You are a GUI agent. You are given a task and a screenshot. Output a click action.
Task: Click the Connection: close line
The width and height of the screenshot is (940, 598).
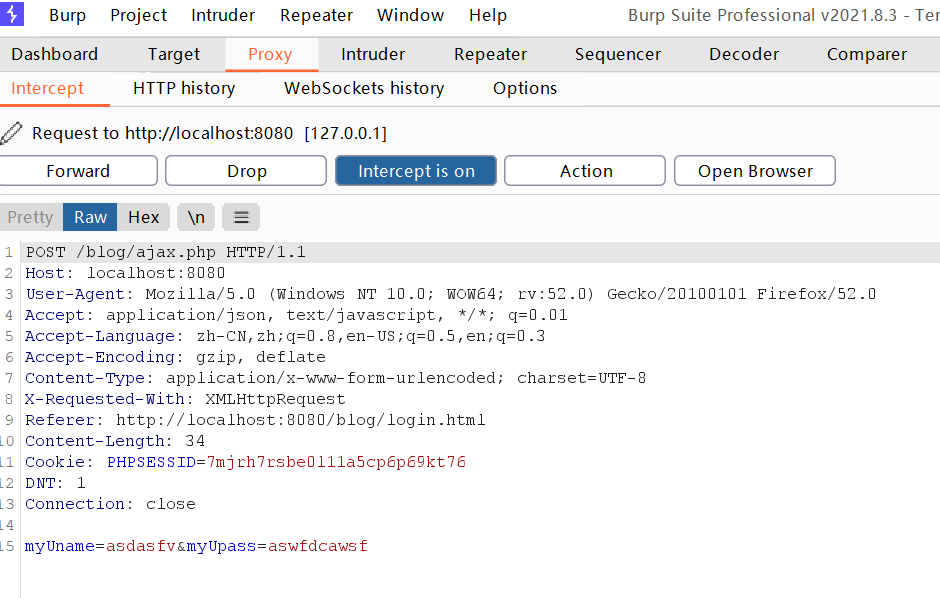[x=110, y=504]
